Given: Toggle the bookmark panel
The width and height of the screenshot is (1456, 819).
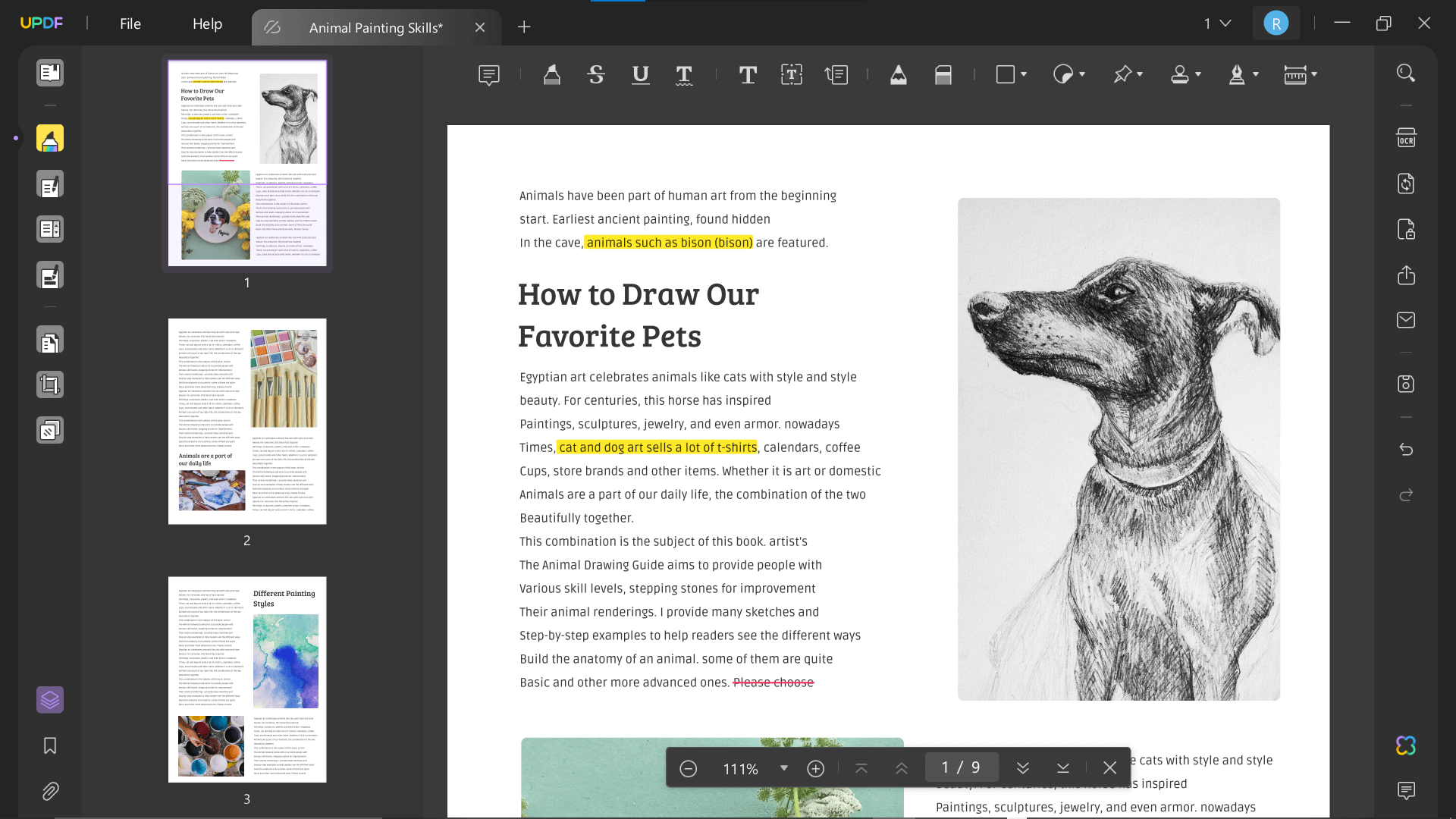Looking at the screenshot, I should pos(49,746).
